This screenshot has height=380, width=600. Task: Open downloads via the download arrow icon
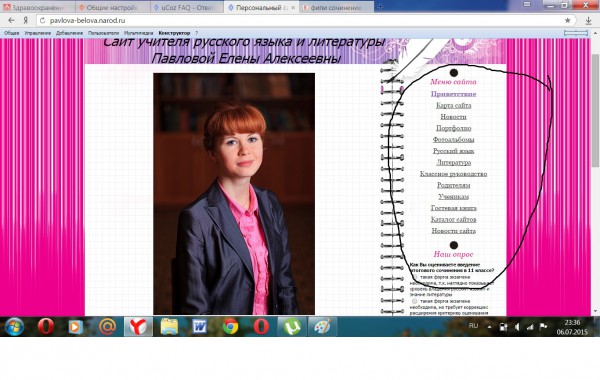tap(589, 21)
